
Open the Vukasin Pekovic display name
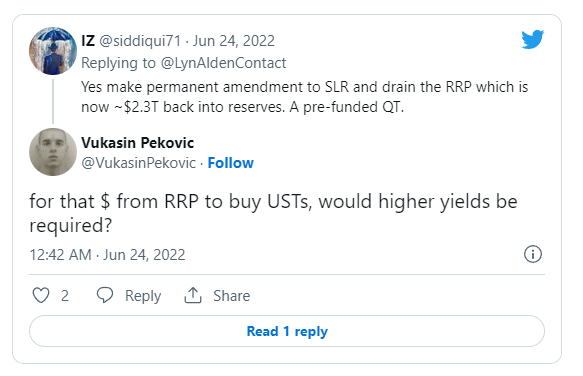[138, 143]
